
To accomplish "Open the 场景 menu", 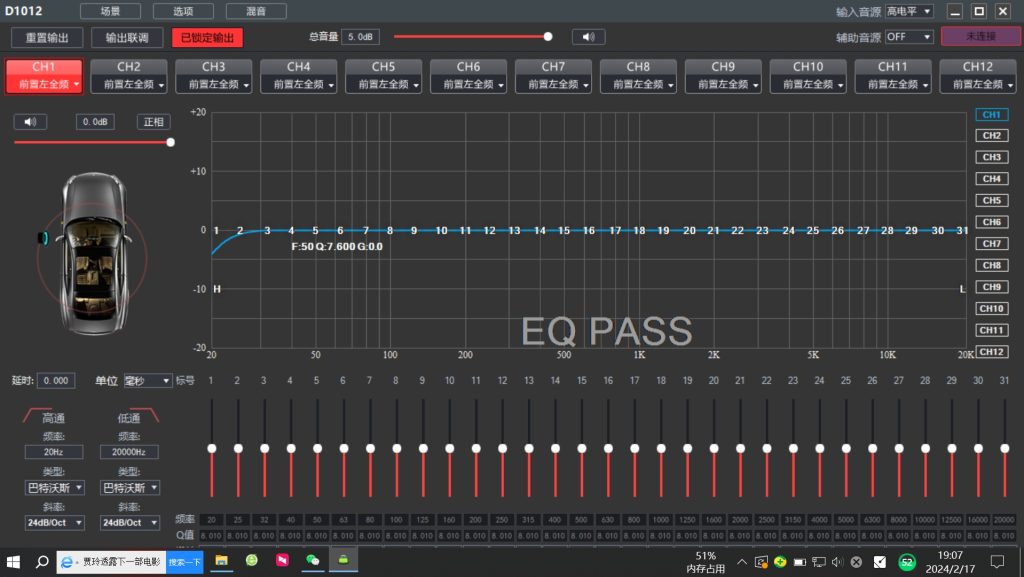I will [x=110, y=11].
